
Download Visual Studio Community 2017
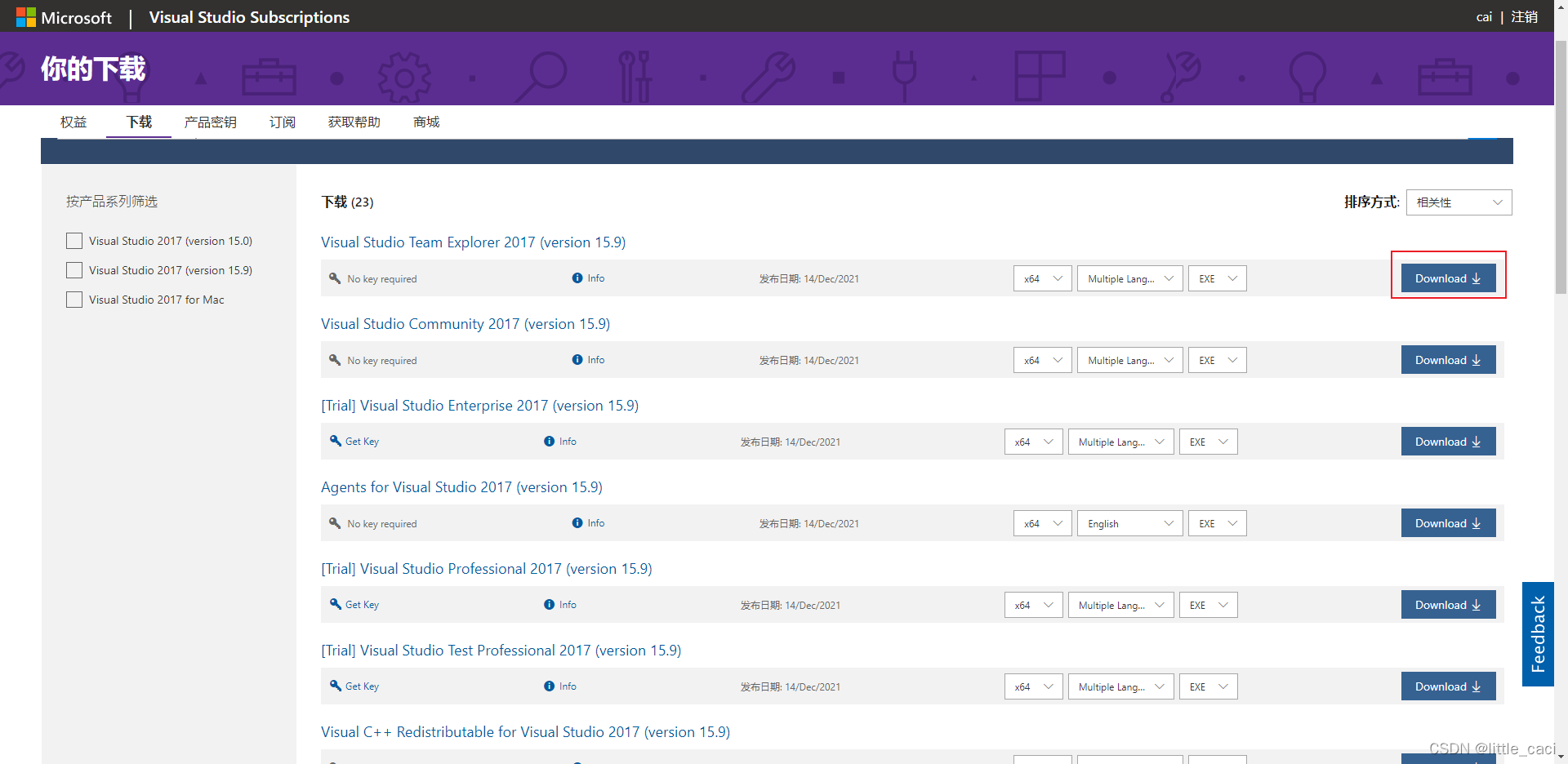point(1448,360)
